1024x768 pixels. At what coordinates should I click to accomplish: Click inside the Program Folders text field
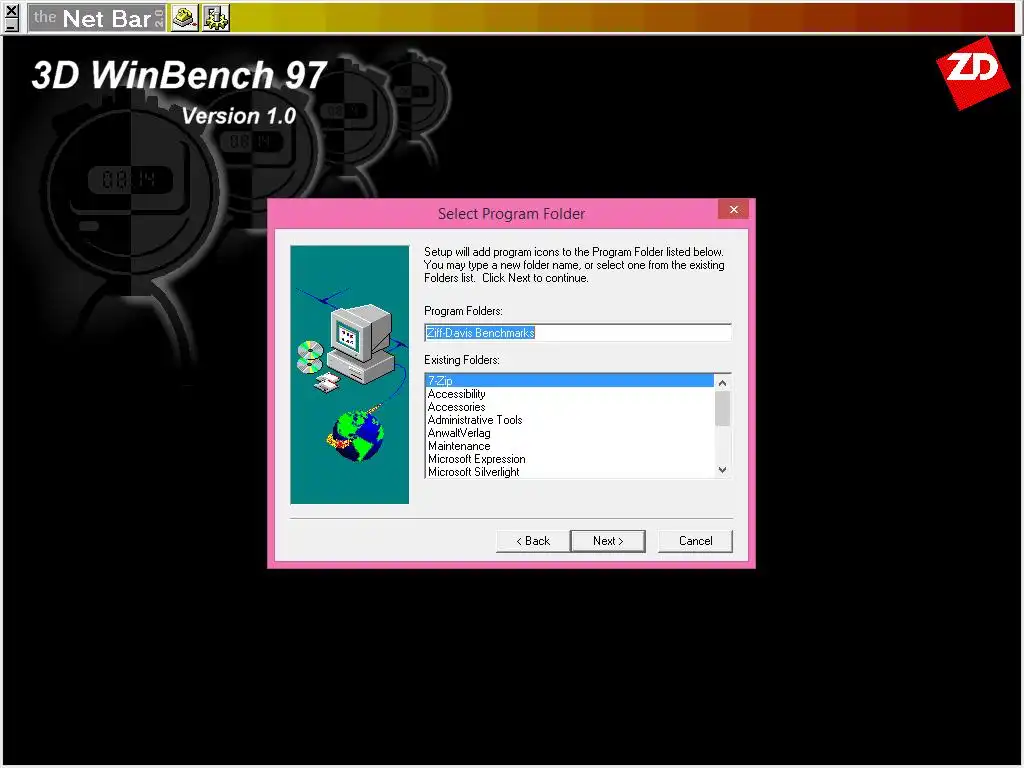click(x=578, y=332)
